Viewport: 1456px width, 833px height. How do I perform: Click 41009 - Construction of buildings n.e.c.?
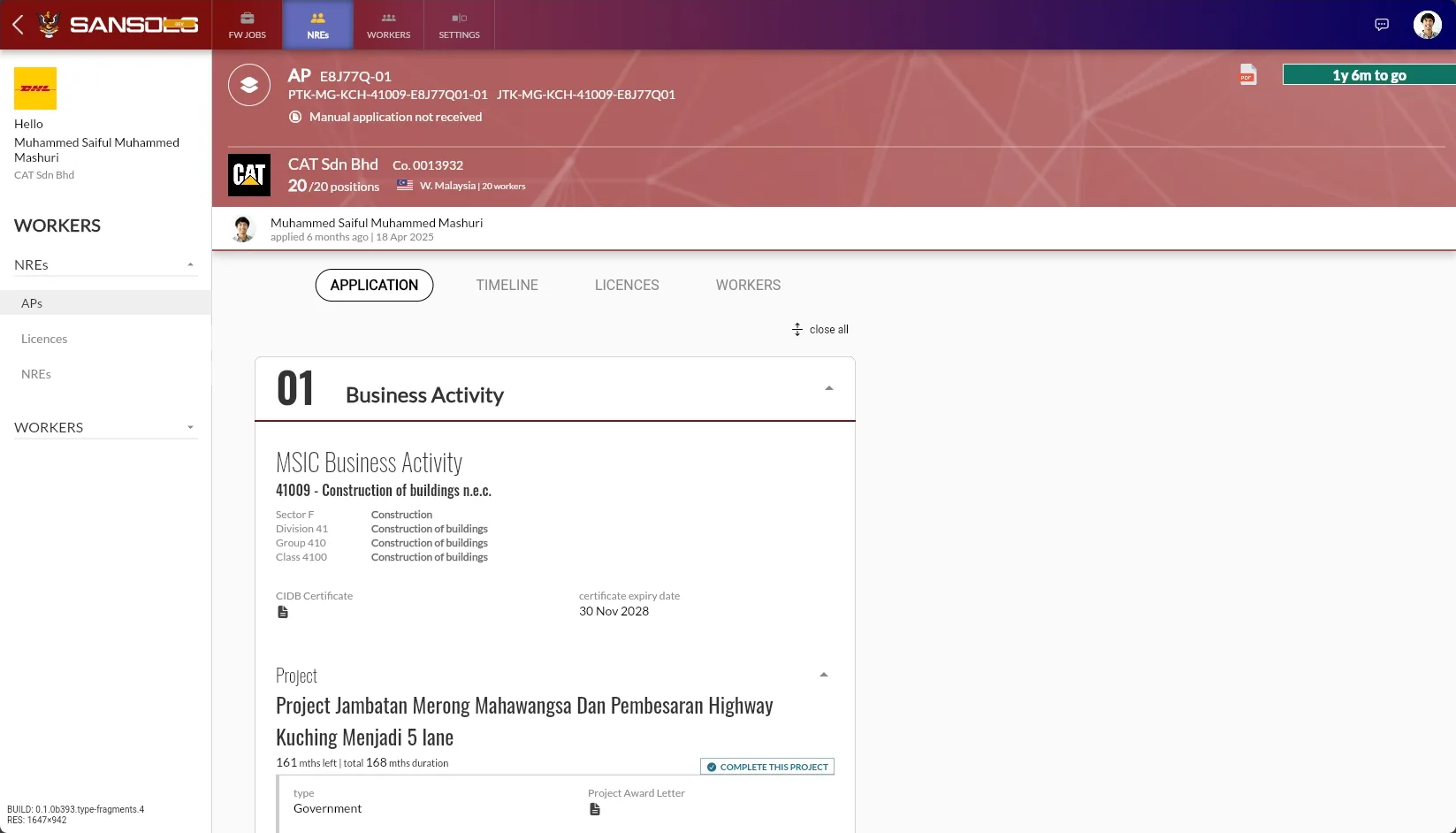(x=384, y=490)
